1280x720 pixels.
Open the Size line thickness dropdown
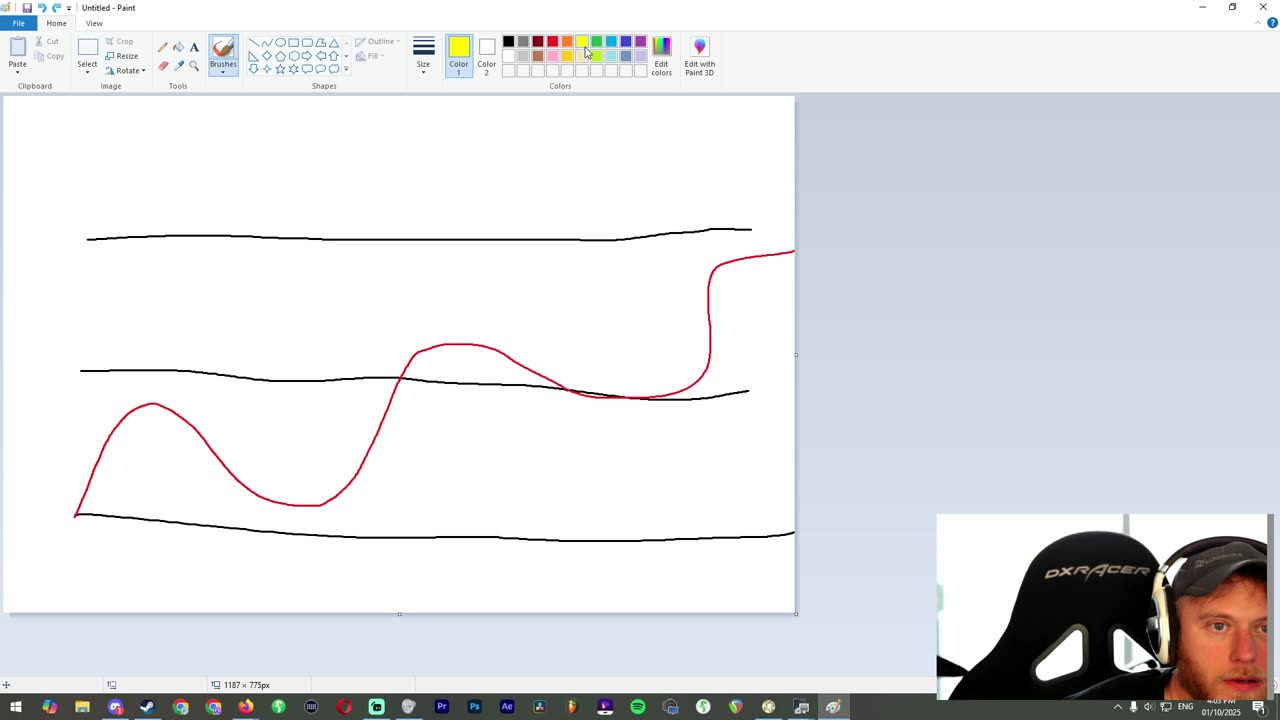(x=424, y=57)
